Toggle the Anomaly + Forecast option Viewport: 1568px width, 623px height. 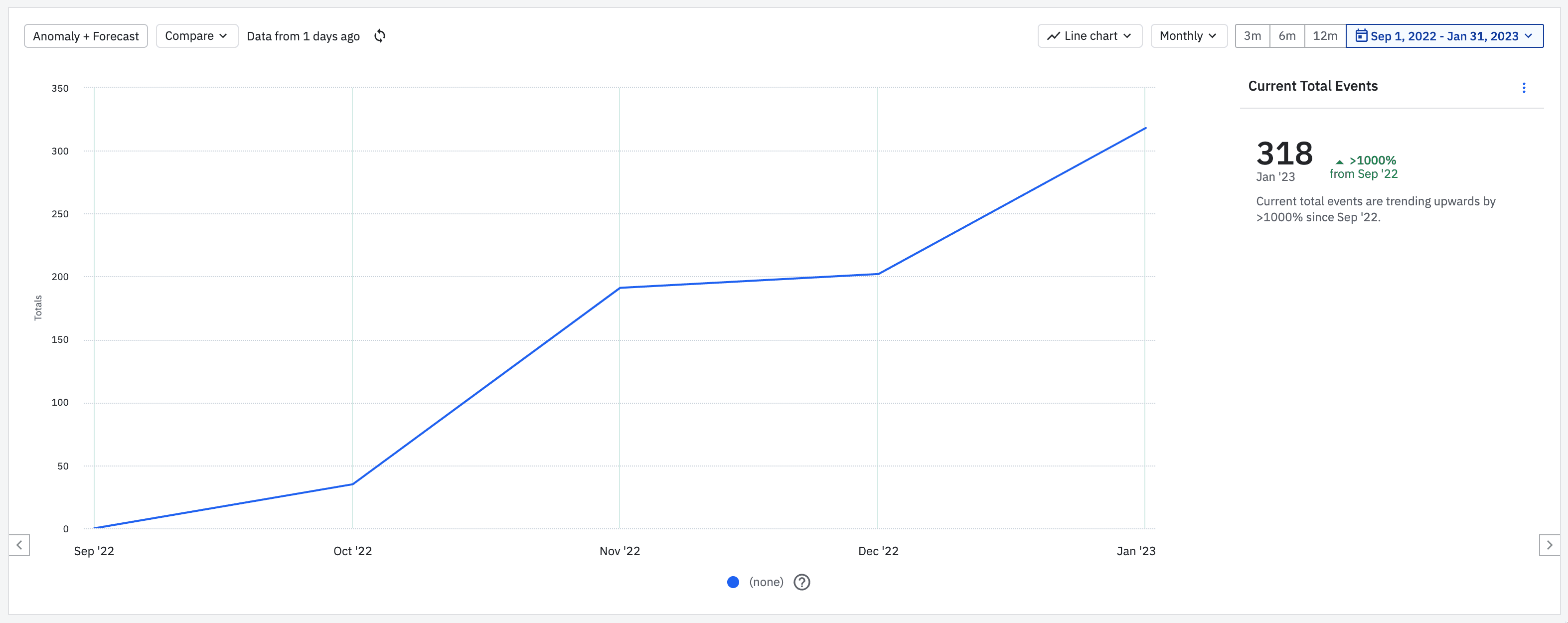point(86,36)
